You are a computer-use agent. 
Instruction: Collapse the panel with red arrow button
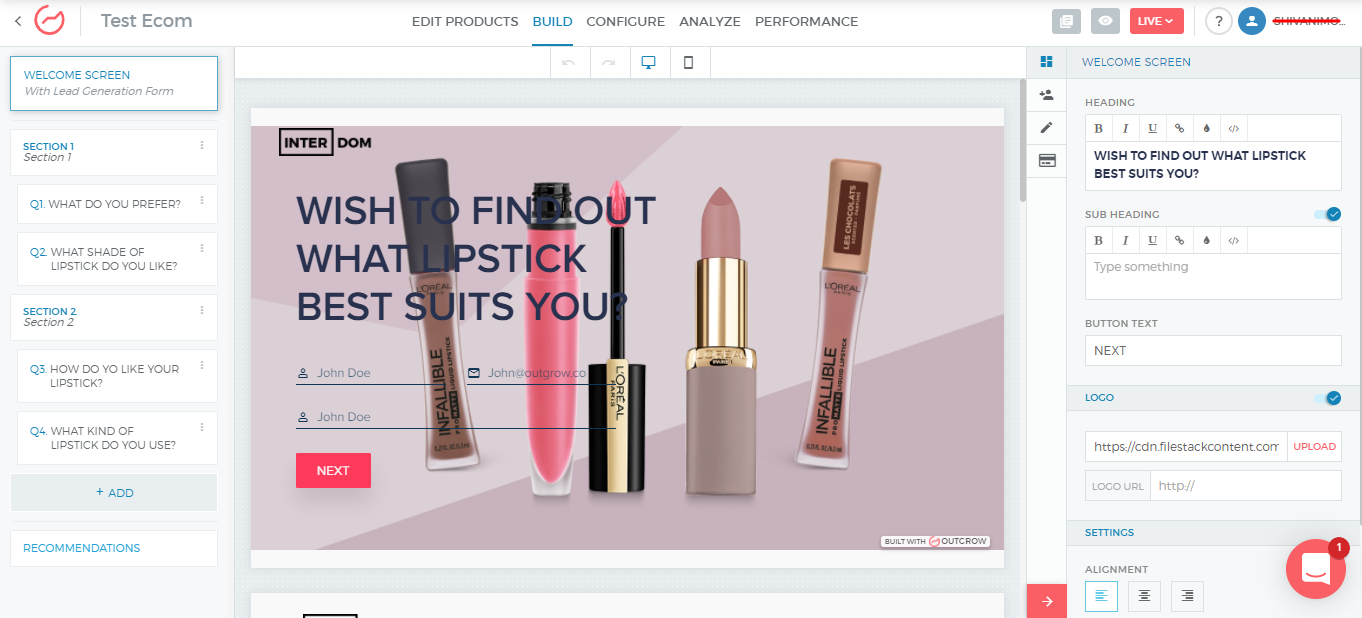[1047, 601]
